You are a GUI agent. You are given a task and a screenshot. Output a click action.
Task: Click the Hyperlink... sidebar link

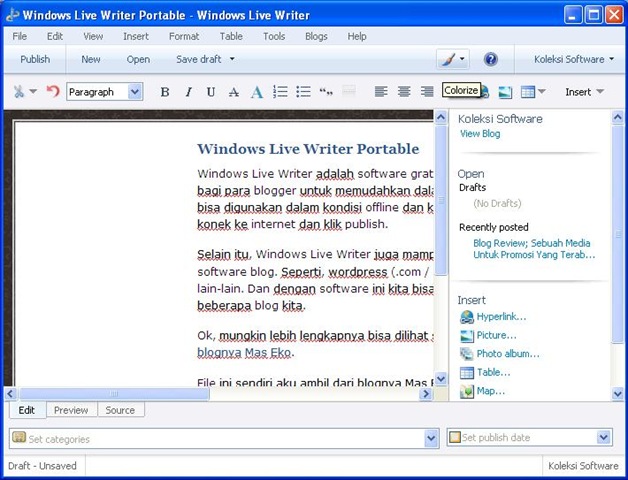pyautogui.click(x=501, y=317)
